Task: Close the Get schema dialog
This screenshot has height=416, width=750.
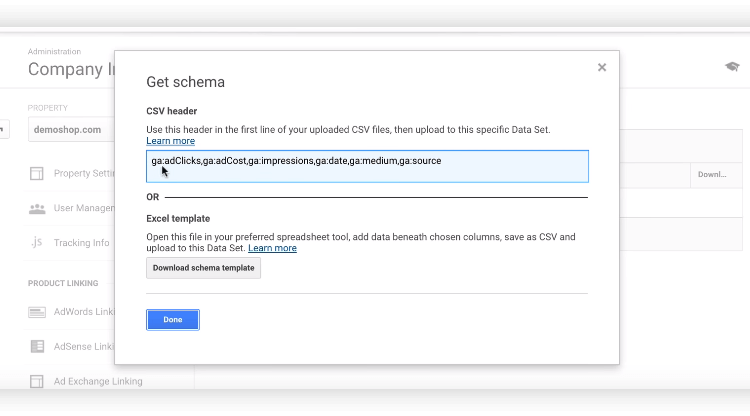Action: (x=602, y=67)
